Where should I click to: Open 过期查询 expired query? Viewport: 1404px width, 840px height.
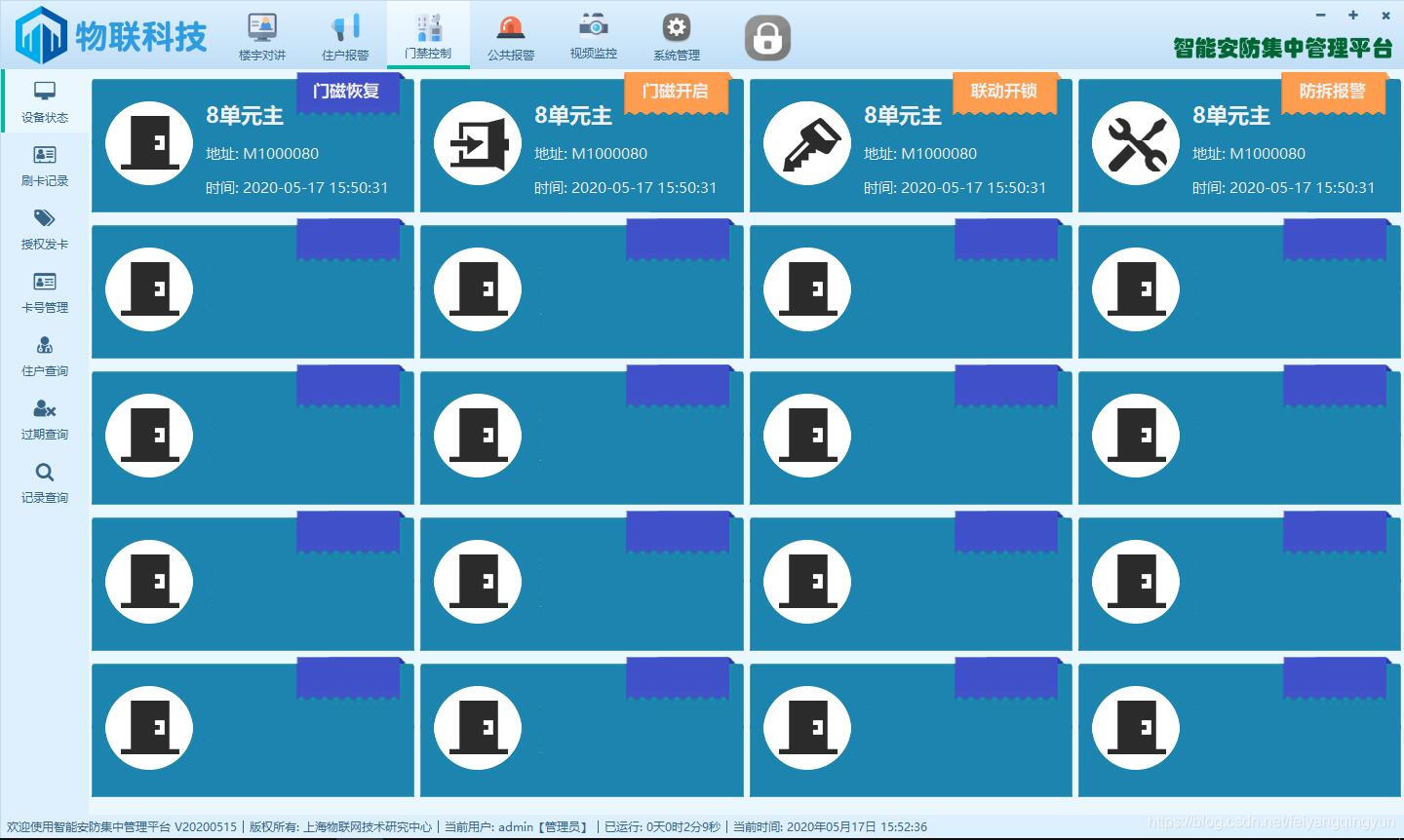45,419
